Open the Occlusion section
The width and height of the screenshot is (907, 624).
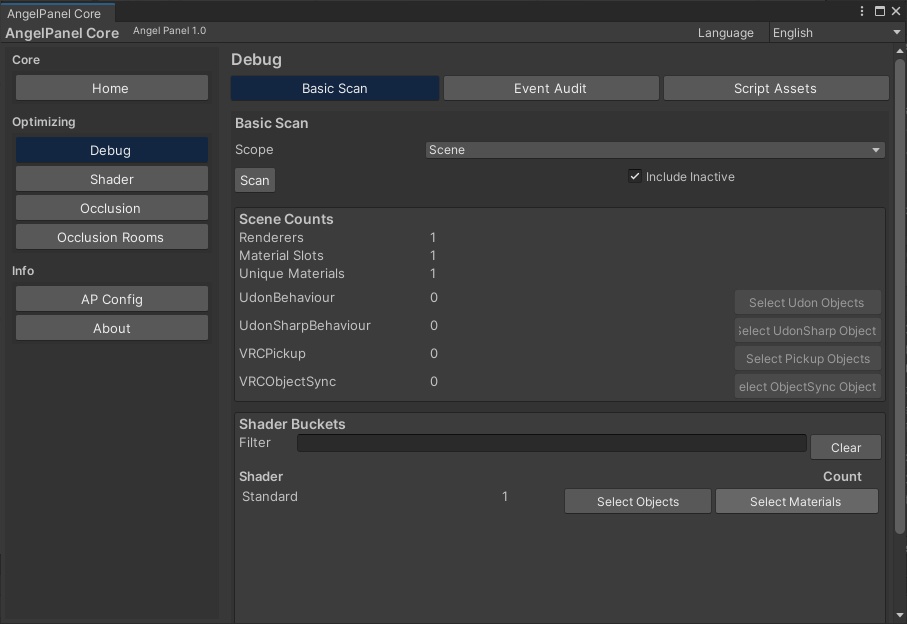[x=111, y=208]
